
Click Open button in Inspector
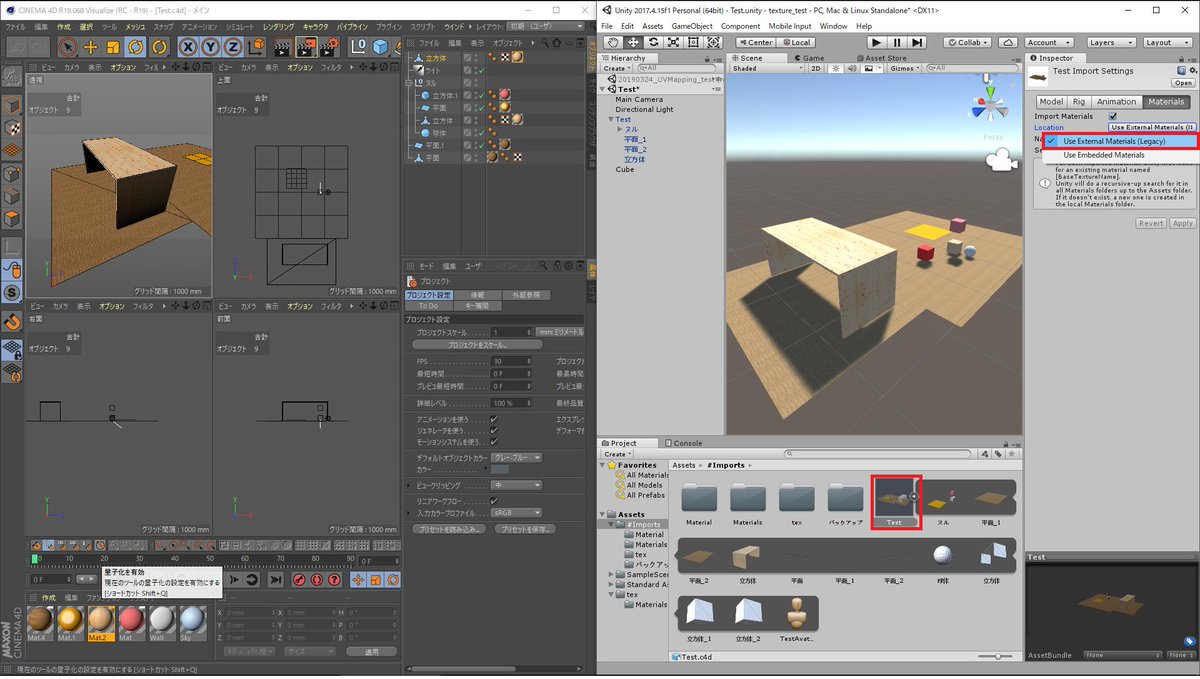click(1183, 83)
